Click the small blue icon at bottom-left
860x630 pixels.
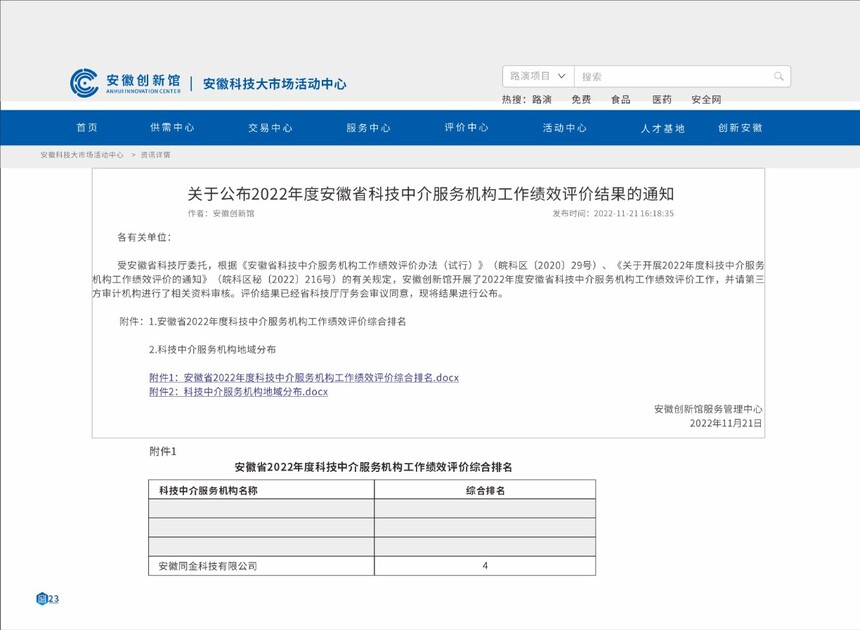click(47, 599)
